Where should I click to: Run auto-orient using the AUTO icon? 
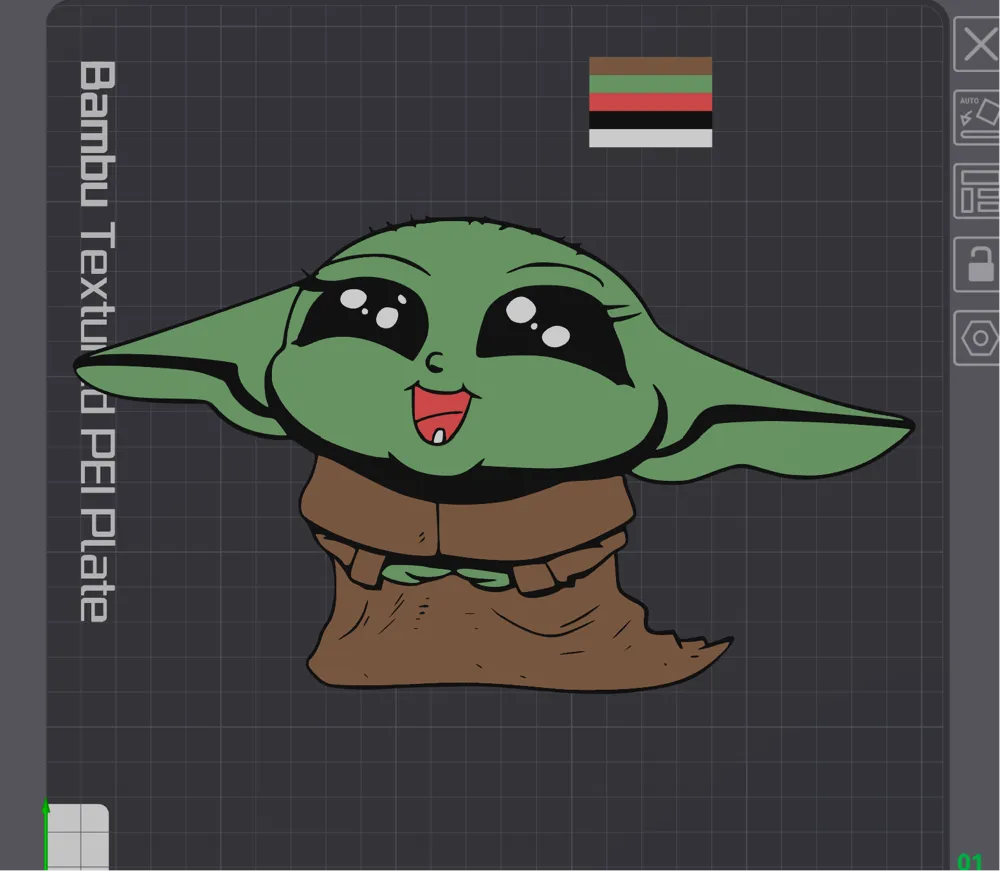coord(977,114)
